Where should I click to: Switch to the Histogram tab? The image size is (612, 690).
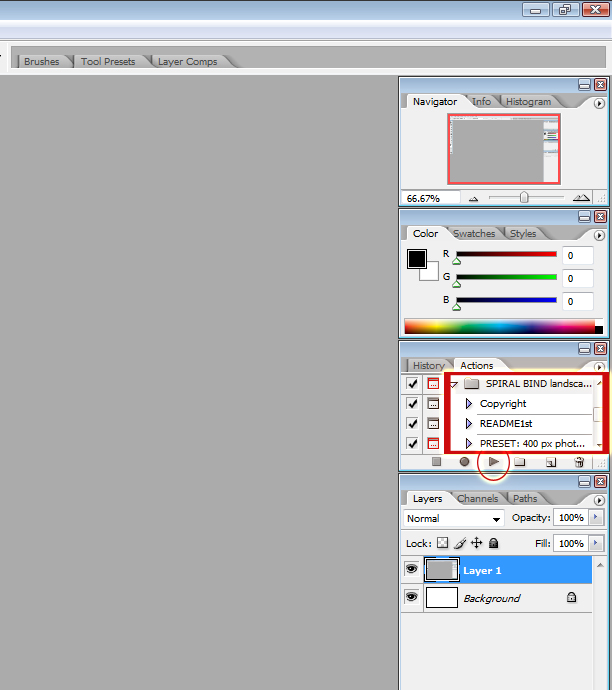tap(528, 102)
